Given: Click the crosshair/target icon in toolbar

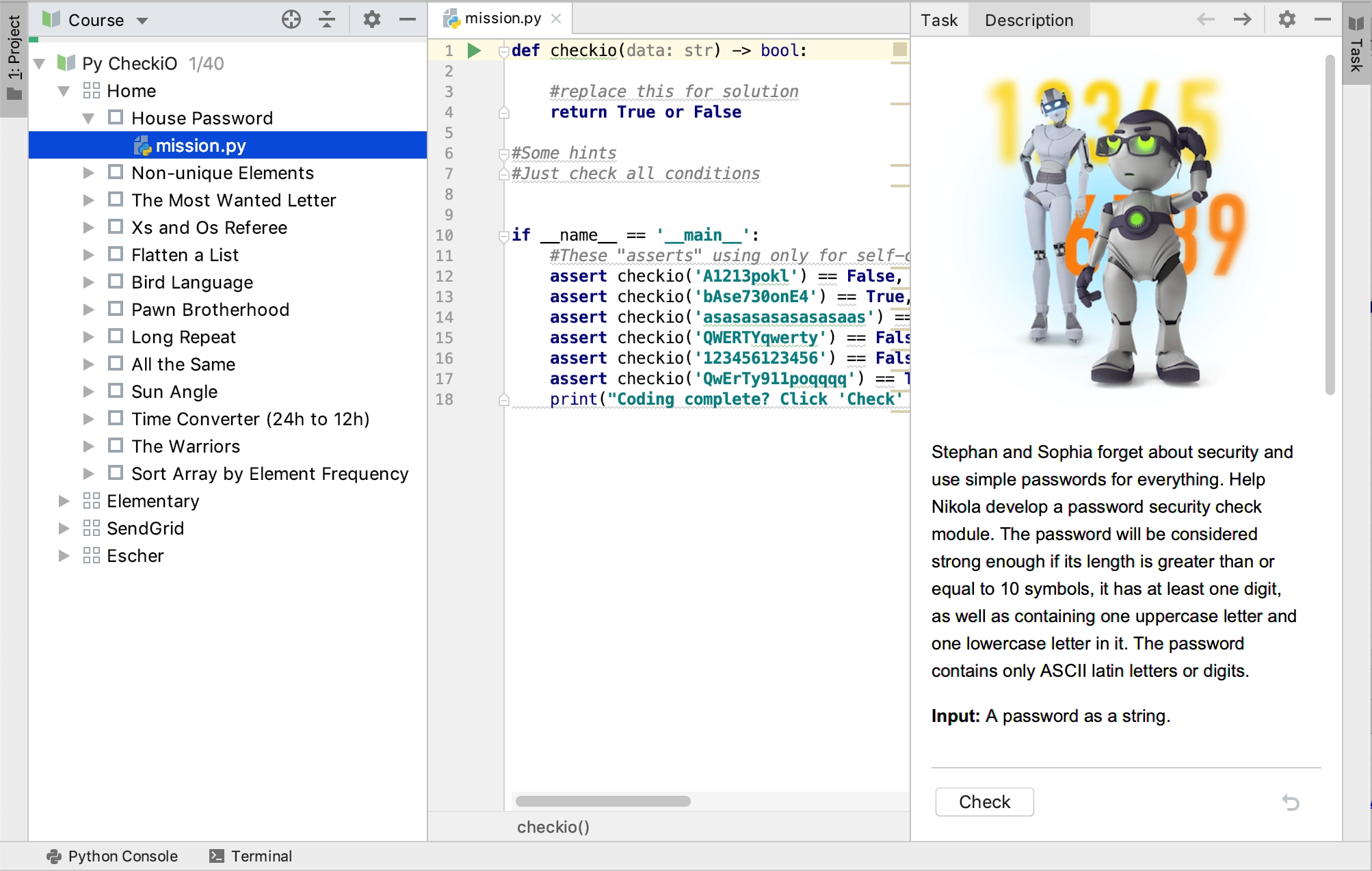Looking at the screenshot, I should [291, 20].
